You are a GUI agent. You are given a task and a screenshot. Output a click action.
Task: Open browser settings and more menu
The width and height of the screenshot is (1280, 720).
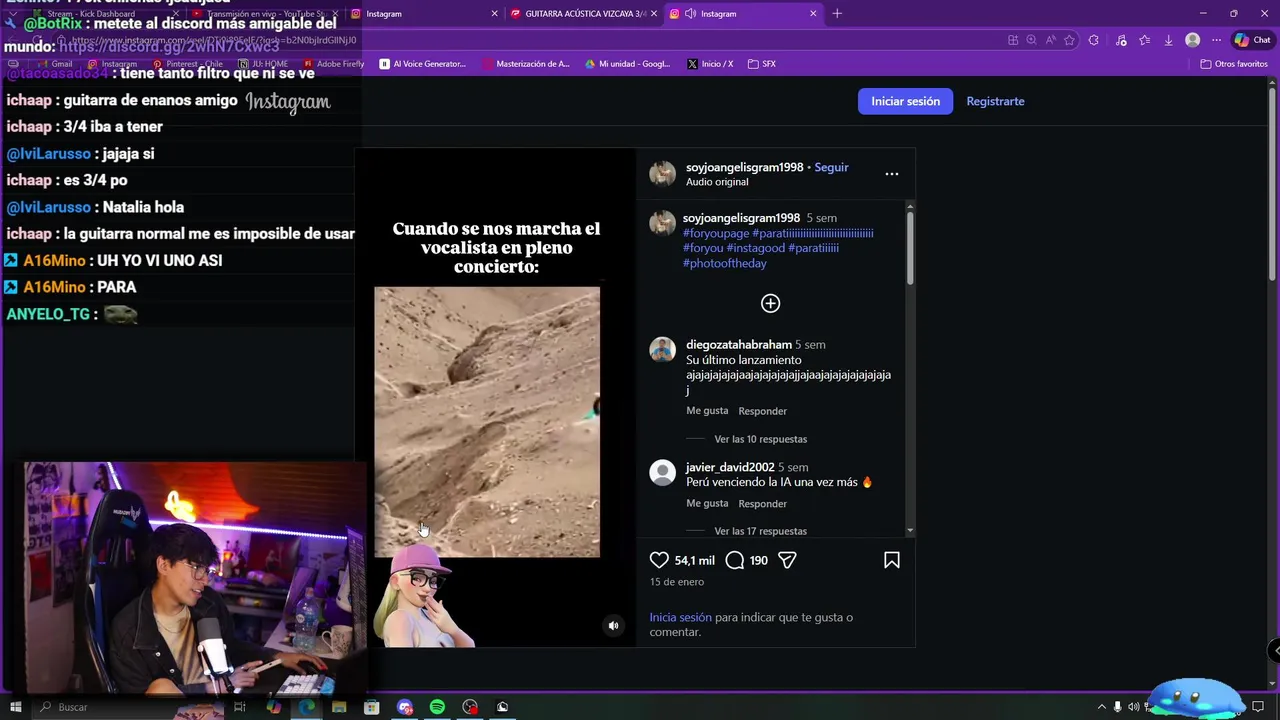click(x=1216, y=40)
